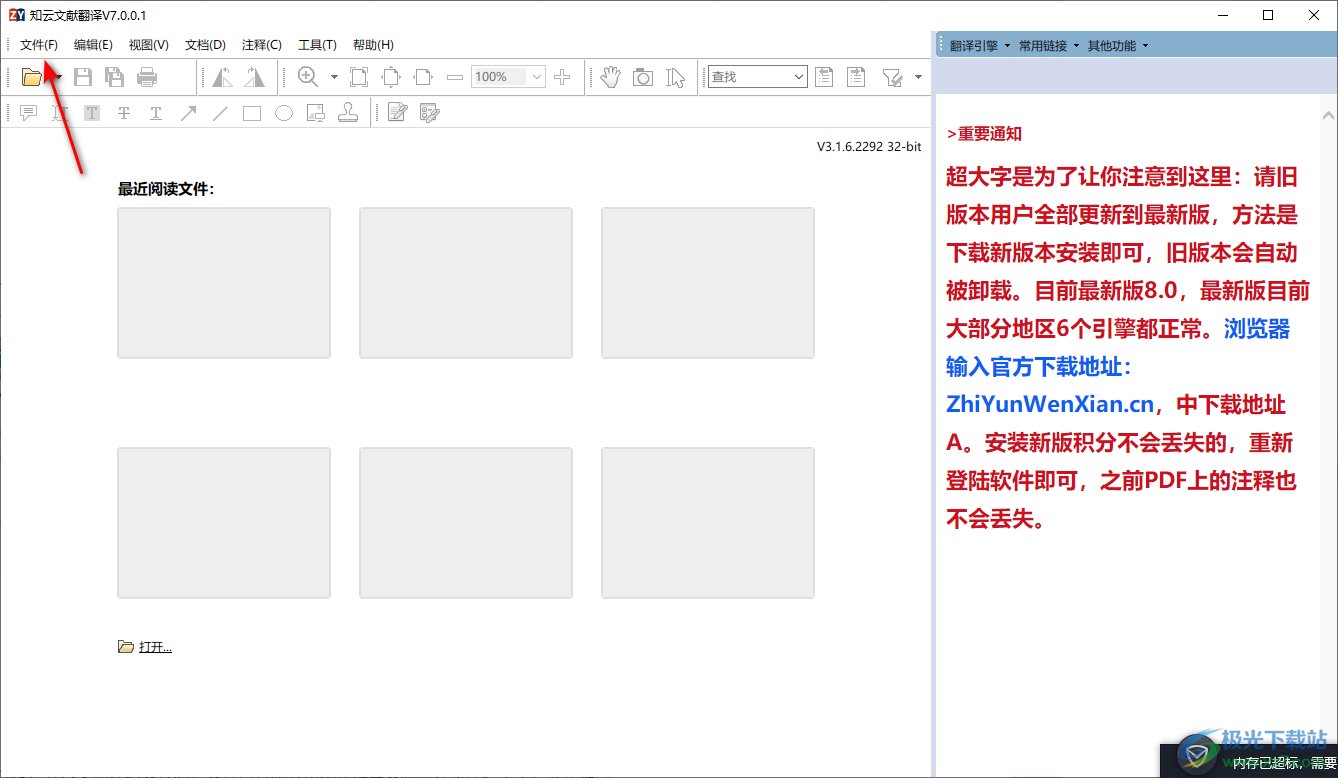Screen dimensions: 1338x778
Task: Open the 文件(F) menu
Action: pyautogui.click(x=39, y=45)
